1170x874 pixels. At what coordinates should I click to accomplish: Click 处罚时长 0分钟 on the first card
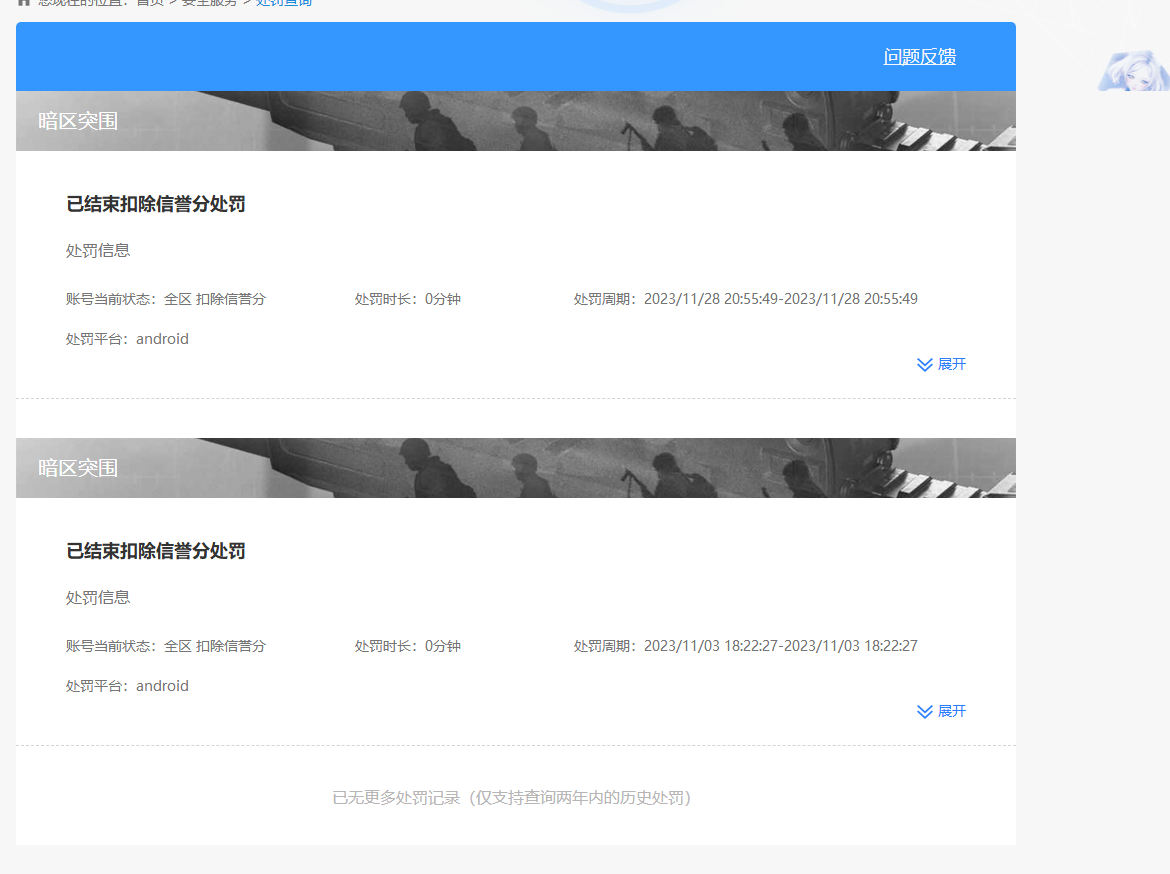tap(407, 298)
